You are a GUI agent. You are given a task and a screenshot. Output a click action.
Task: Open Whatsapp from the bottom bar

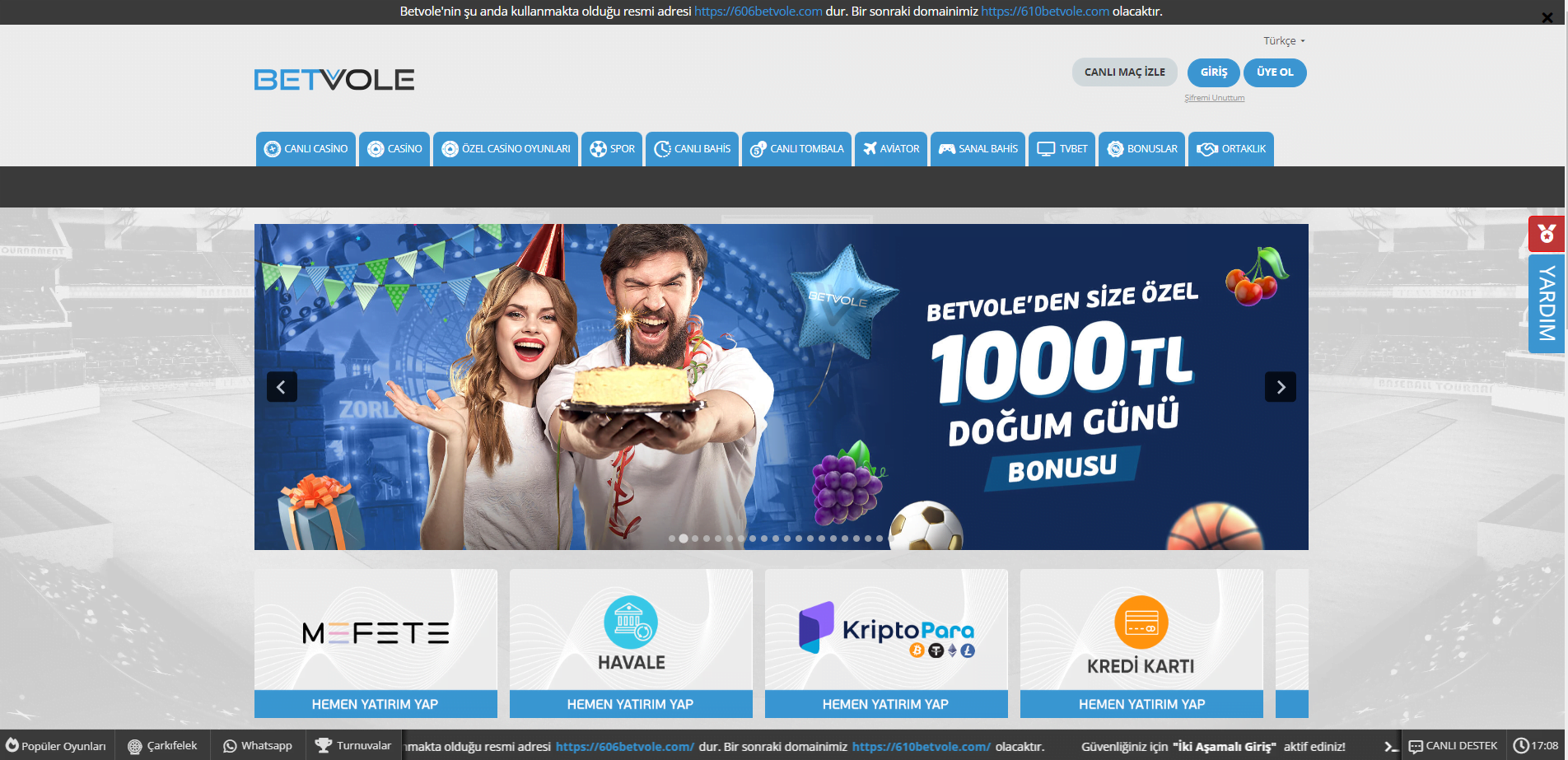(258, 745)
